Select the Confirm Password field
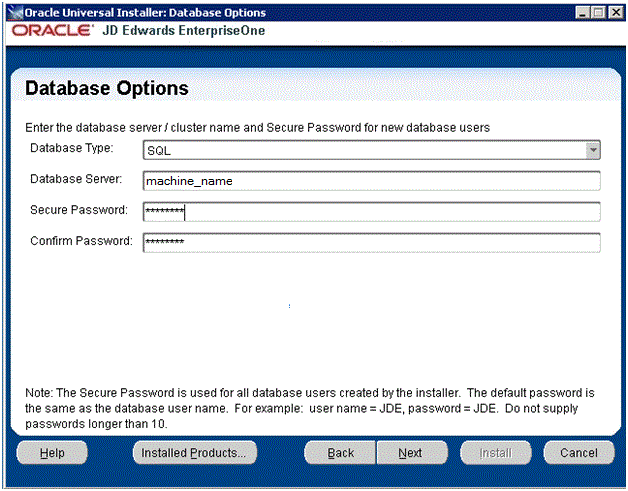Viewport: 628px width, 491px height. [x=371, y=242]
